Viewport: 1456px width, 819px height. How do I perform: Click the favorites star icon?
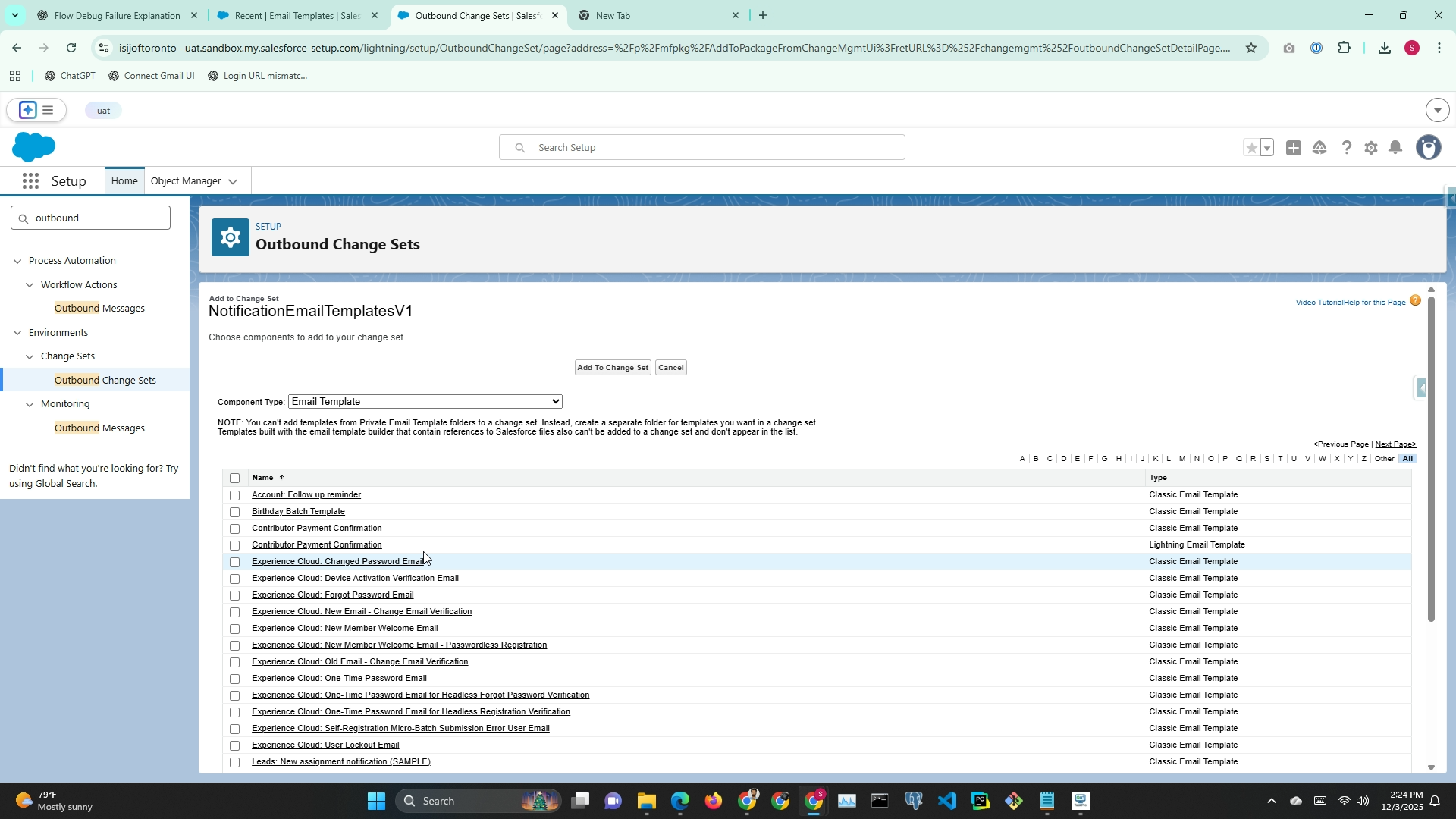click(1251, 148)
